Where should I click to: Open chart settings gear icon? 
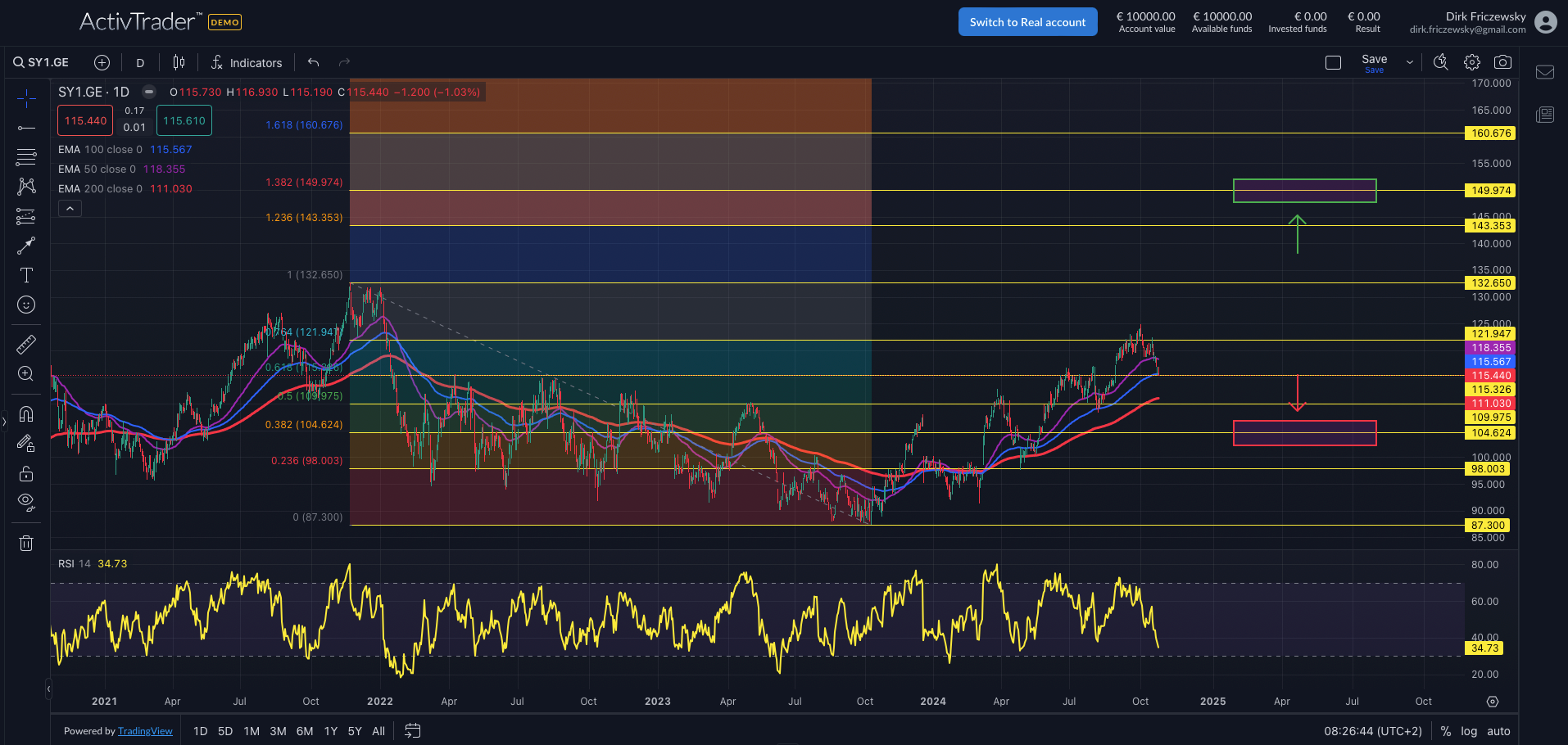coord(1472,62)
